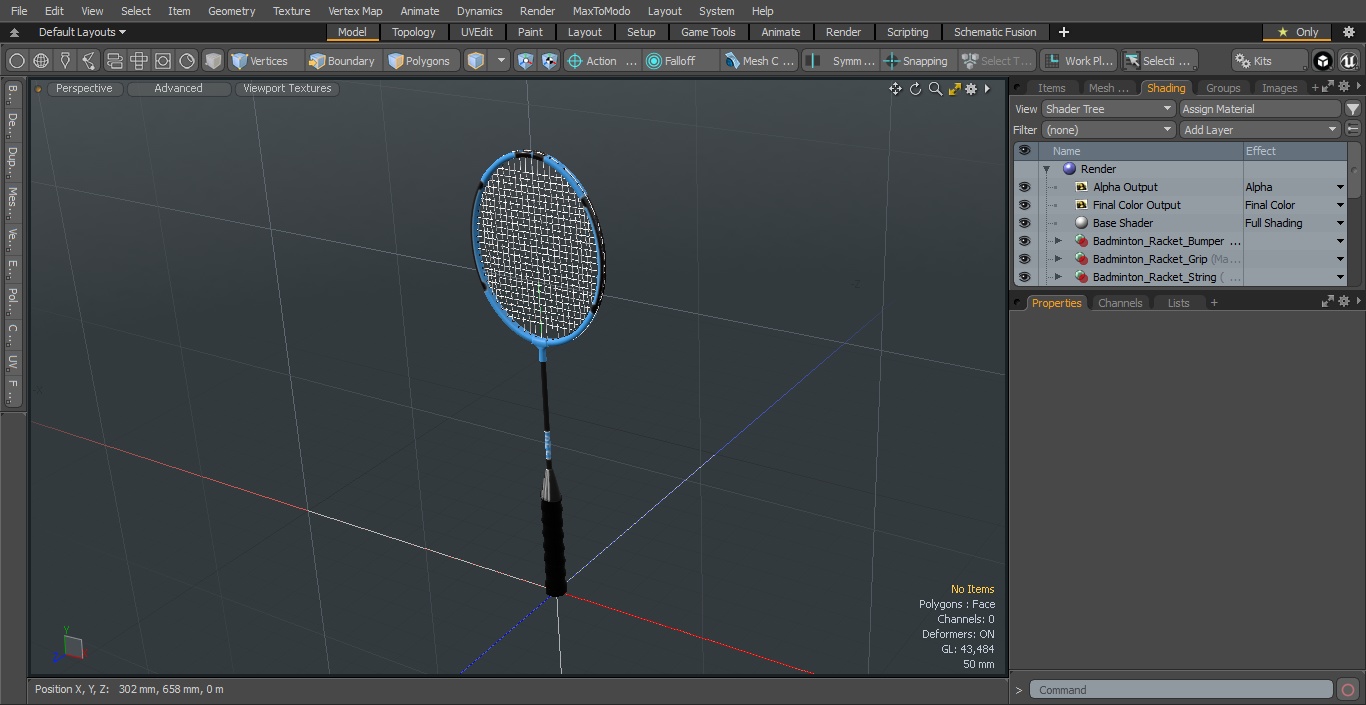This screenshot has width=1366, height=705.
Task: Open the dropdown arrow beside the blue cube
Action: (x=502, y=61)
